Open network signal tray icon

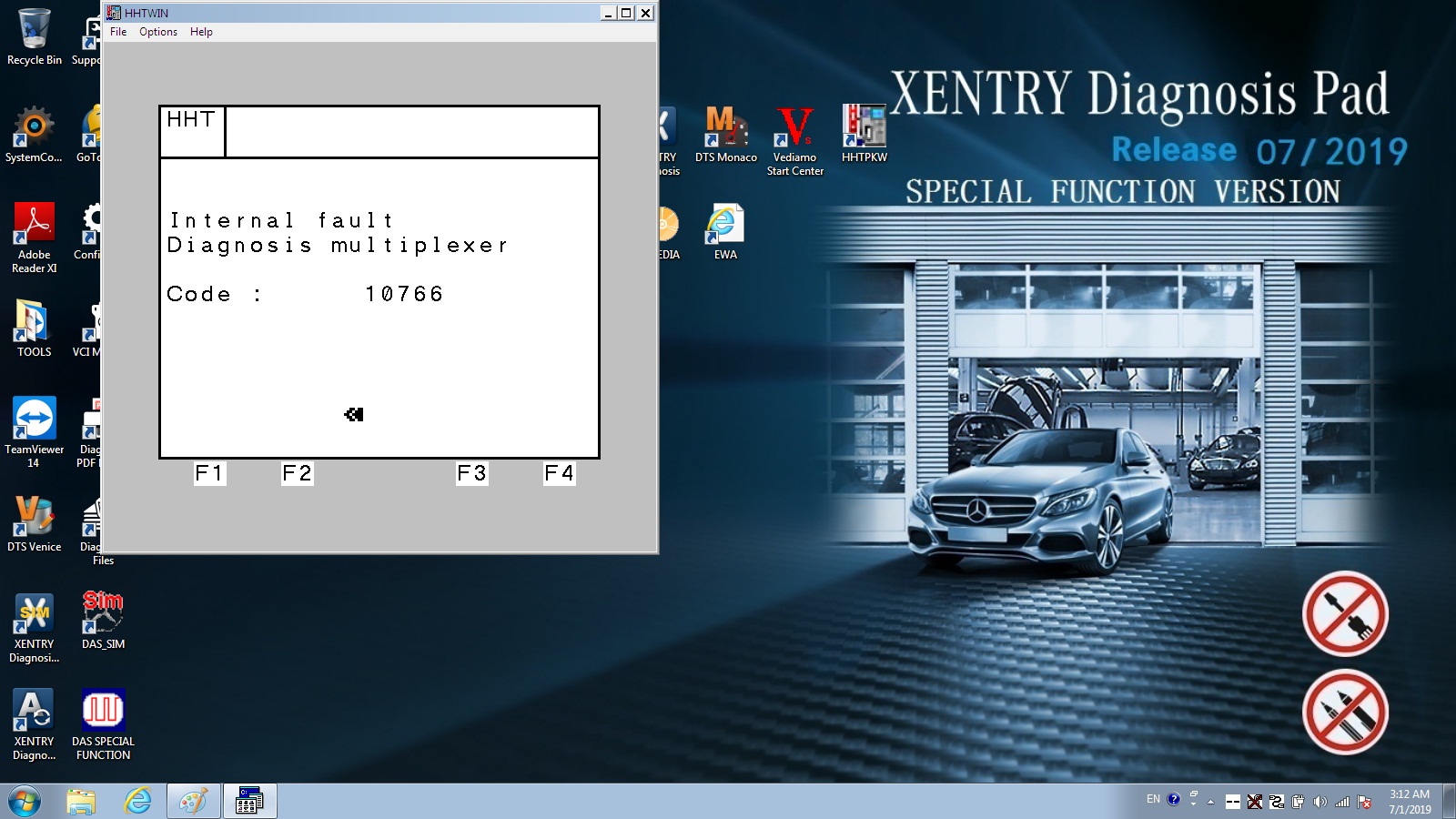1342,802
